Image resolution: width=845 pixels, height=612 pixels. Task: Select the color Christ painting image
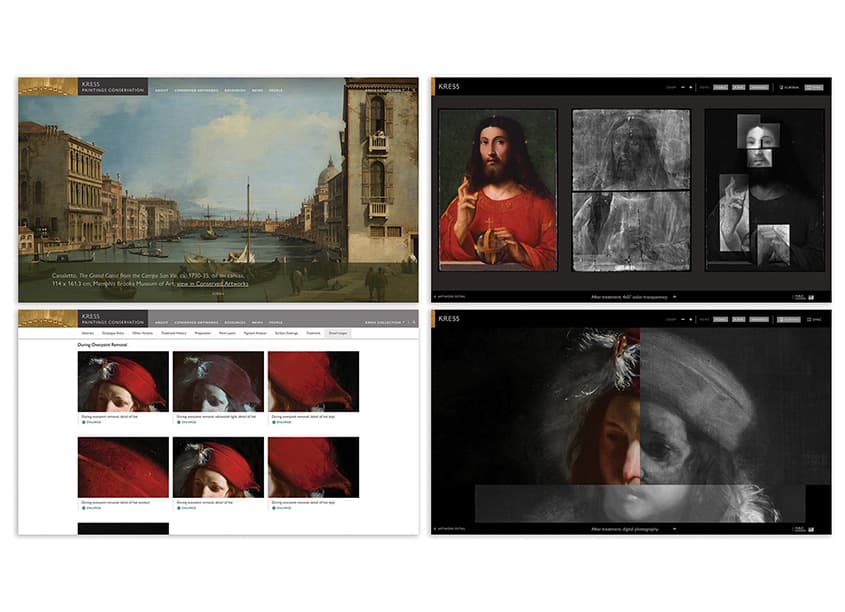498,190
